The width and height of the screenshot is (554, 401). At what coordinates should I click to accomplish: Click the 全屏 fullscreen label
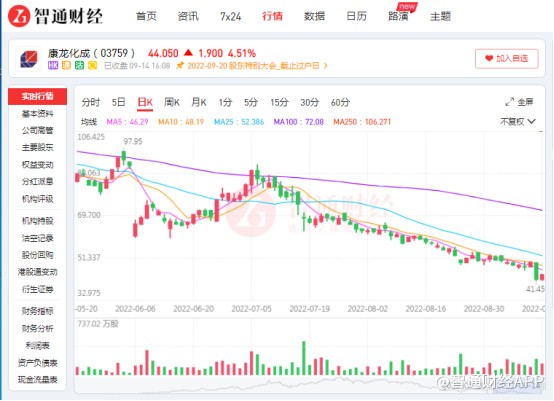tap(525, 102)
